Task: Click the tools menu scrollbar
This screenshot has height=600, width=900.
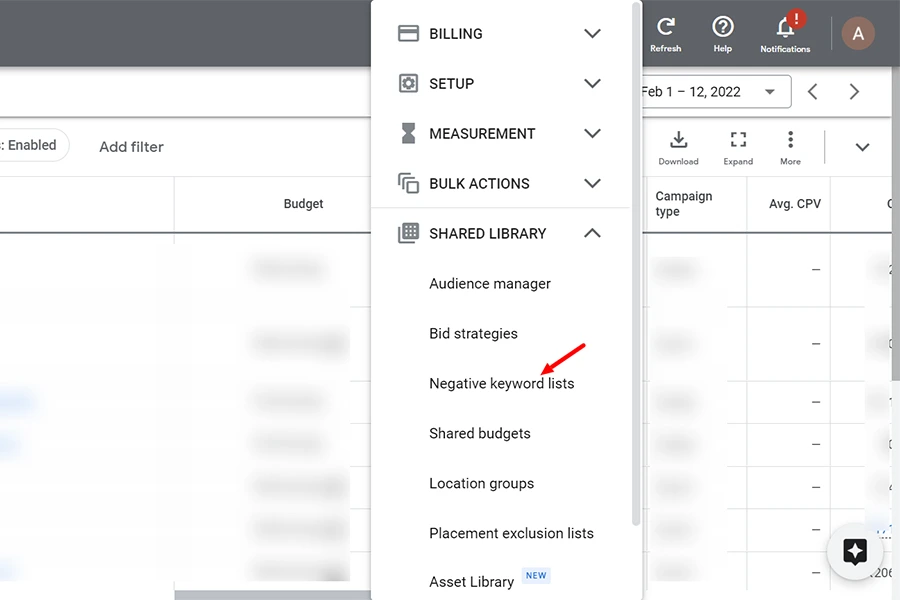Action: 636,260
